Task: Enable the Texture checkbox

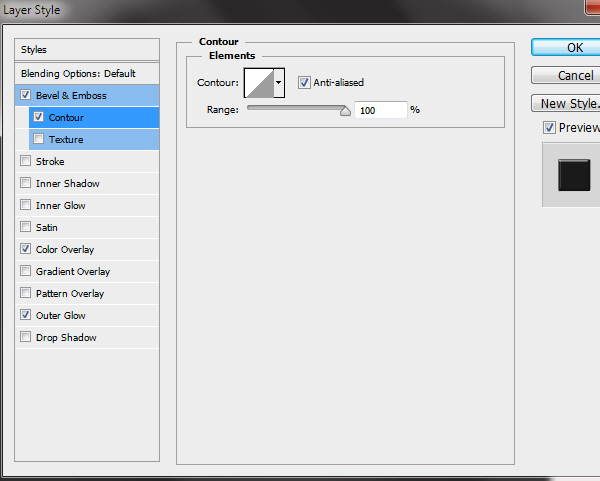Action: point(39,140)
